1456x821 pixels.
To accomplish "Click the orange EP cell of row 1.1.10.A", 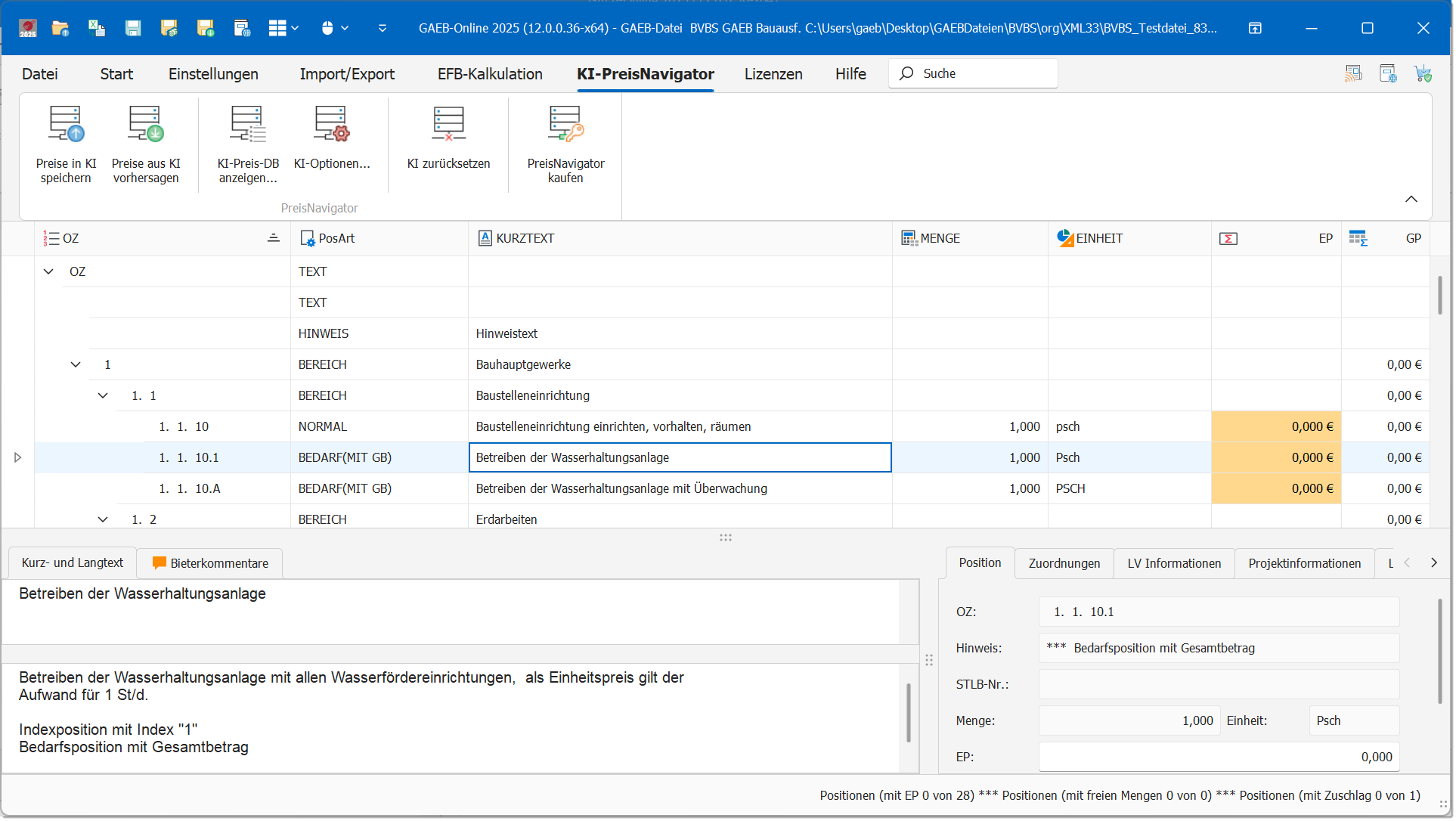I will [1276, 489].
